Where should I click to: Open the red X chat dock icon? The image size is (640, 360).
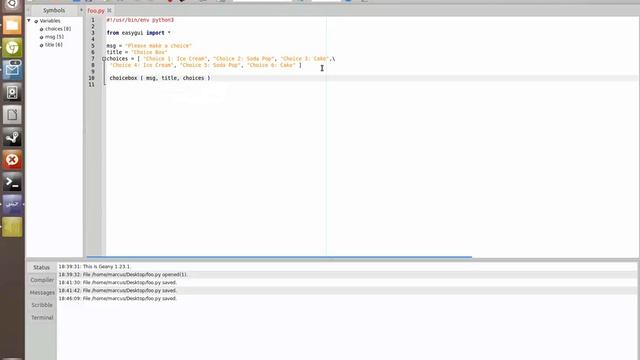(12, 160)
